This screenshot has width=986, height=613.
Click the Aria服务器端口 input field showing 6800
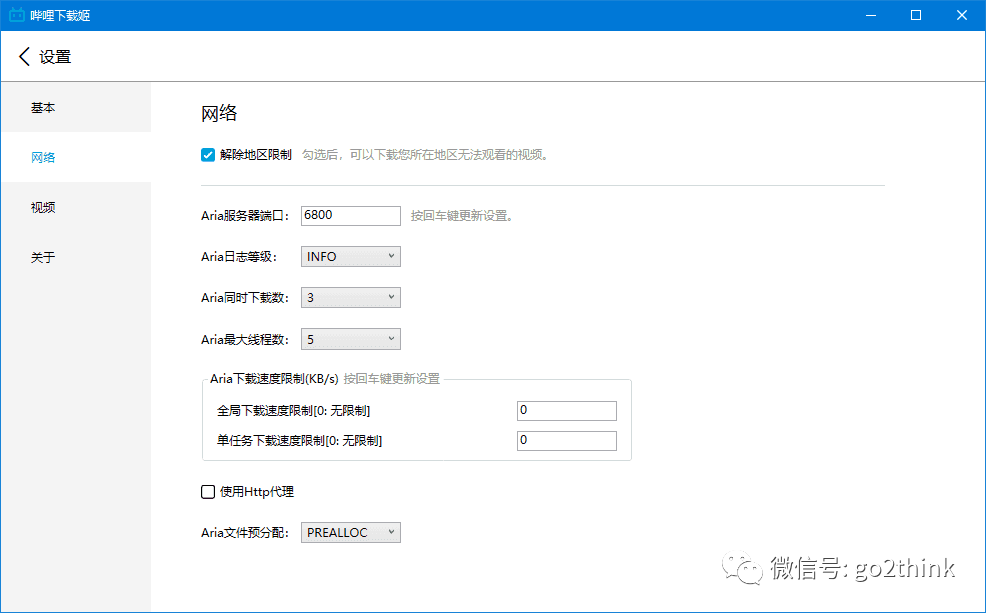(x=350, y=216)
